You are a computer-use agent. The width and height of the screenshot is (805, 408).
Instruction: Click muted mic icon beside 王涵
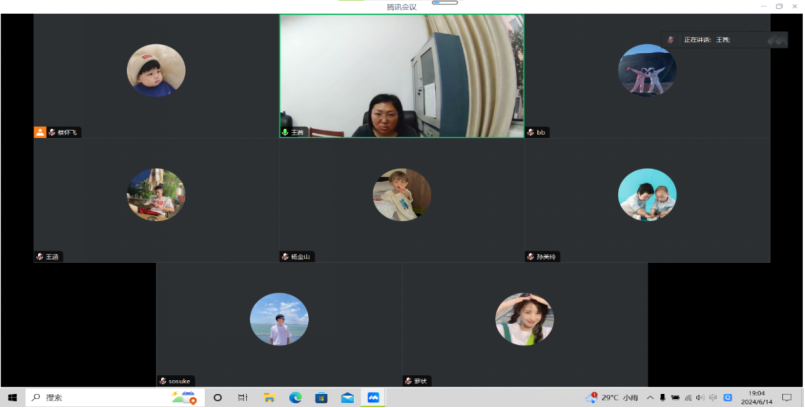point(40,257)
